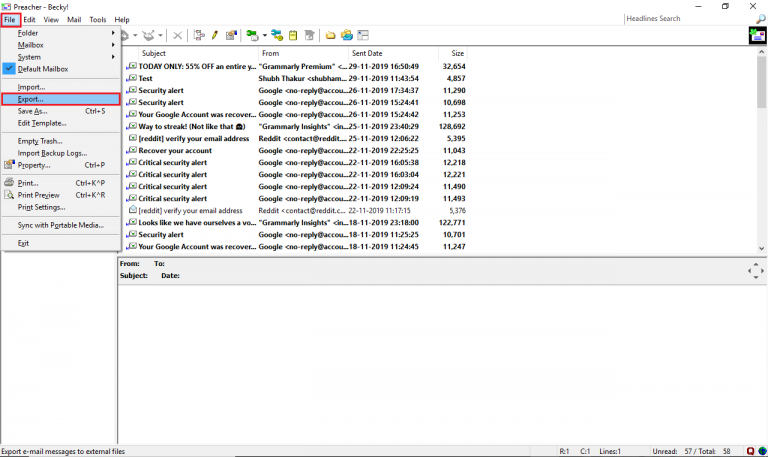768x457 pixels.
Task: Click the red Q status bar icon
Action: (750, 451)
